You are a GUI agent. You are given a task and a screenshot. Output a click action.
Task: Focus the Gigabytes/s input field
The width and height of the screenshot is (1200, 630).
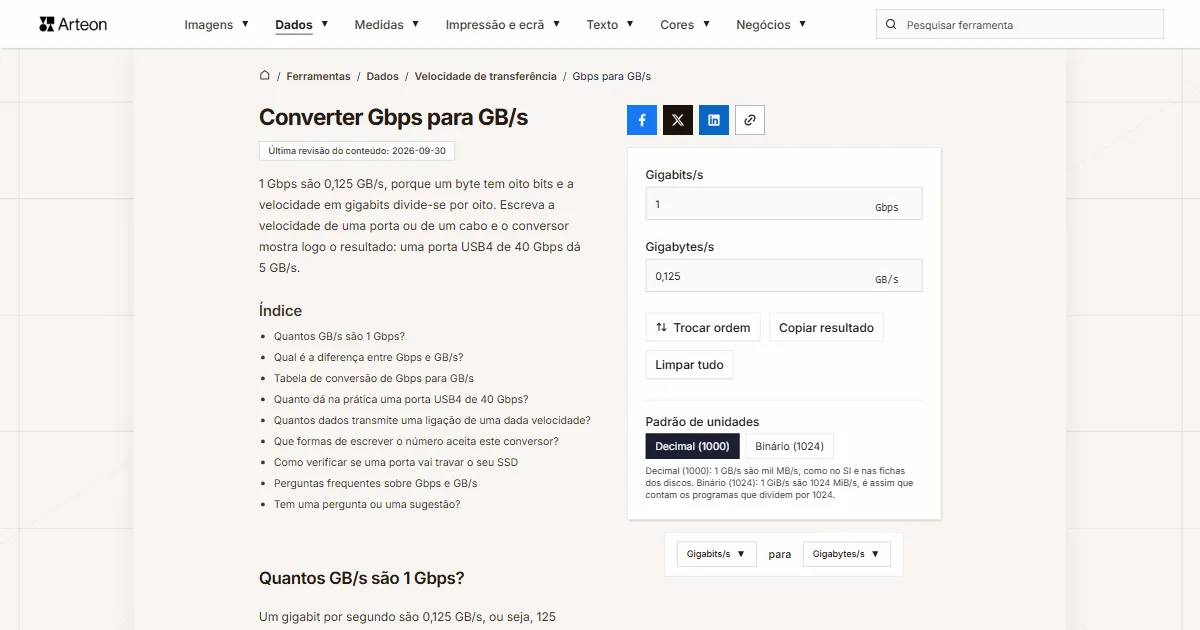[784, 276]
